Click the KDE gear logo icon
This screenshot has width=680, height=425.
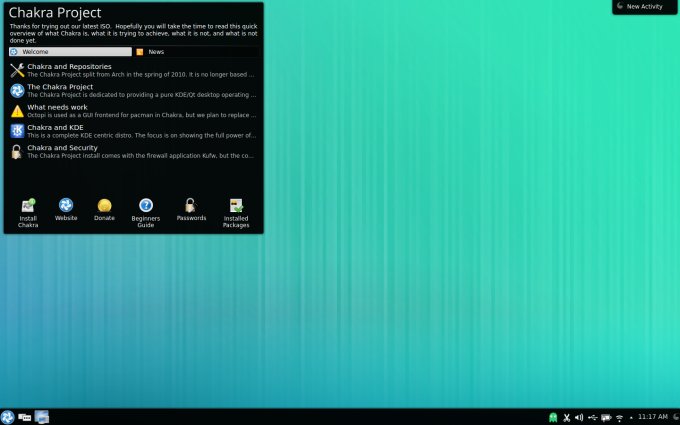click(17, 131)
